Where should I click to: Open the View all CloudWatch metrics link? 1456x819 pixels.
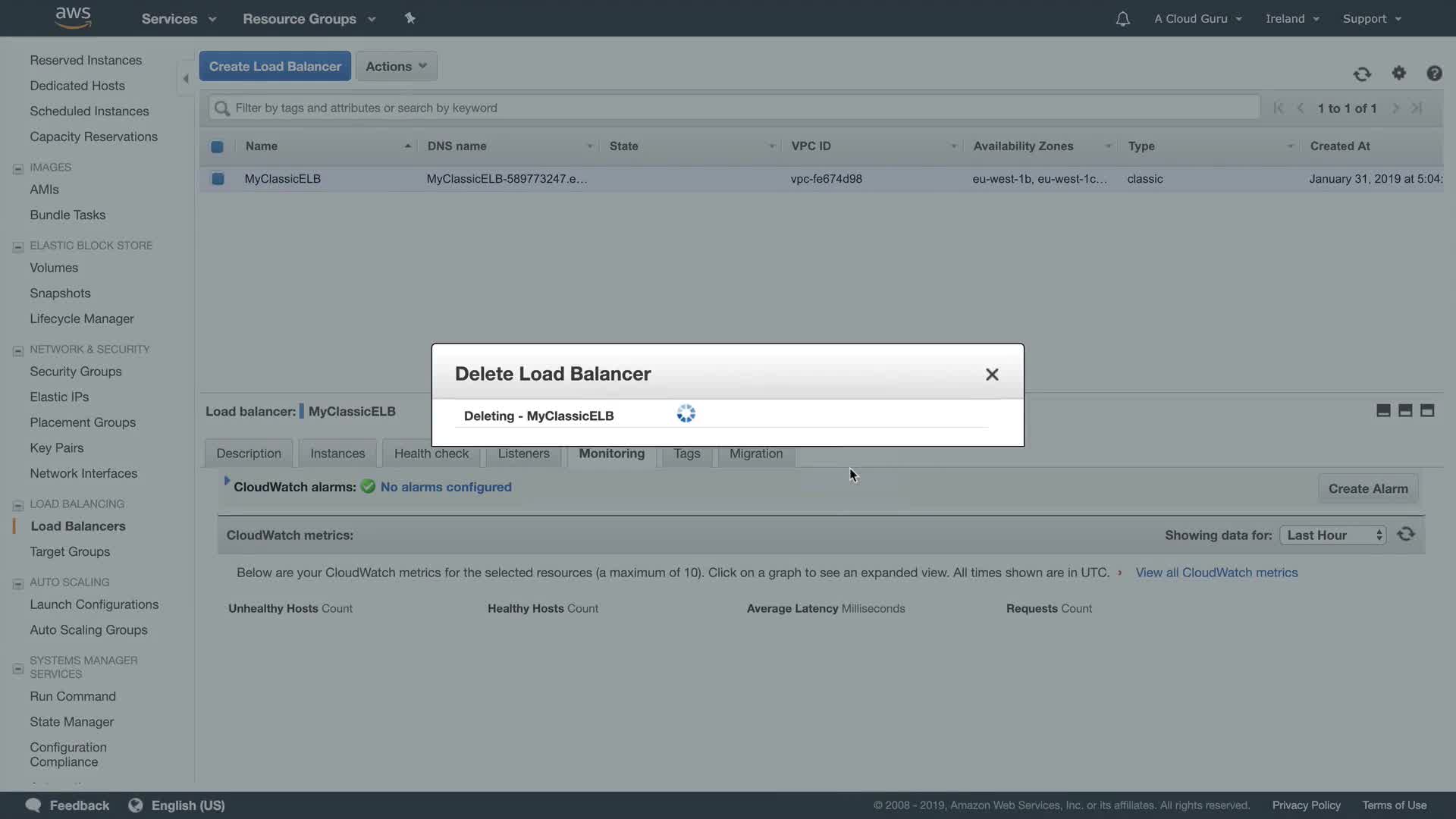(1216, 573)
